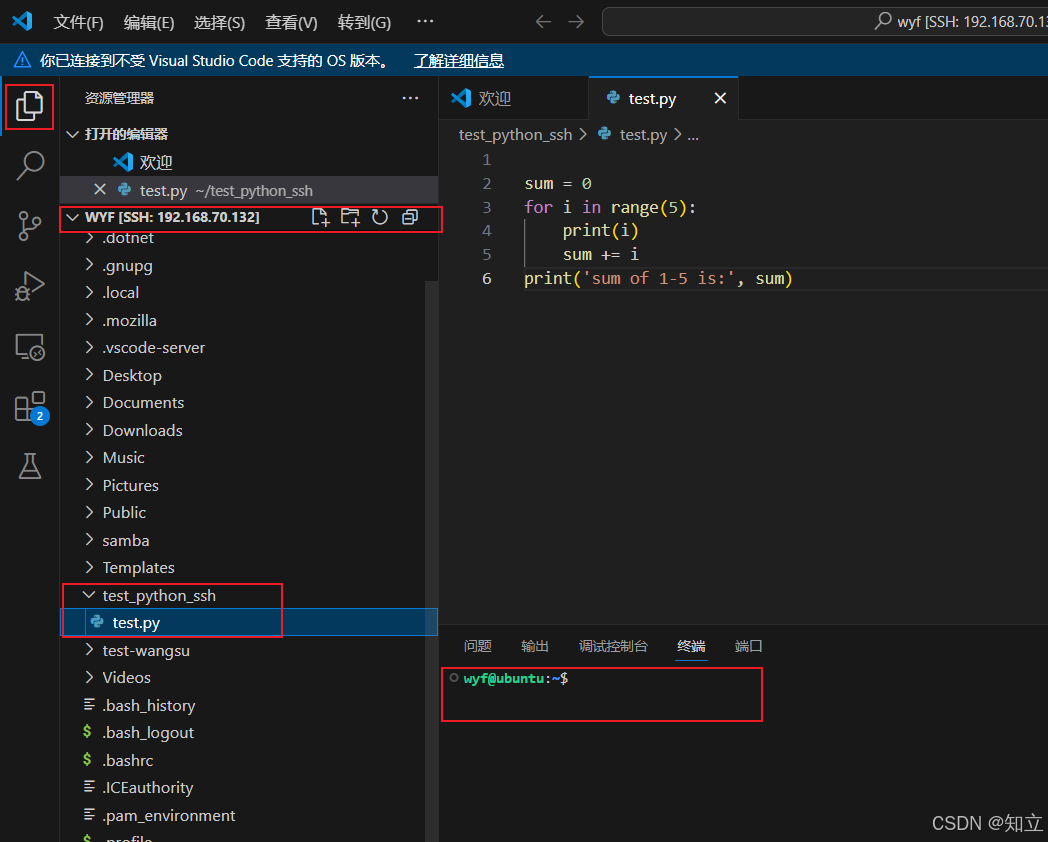Click test_python_ssh in the breadcrumb
Screen dimensions: 1048x842
515,134
